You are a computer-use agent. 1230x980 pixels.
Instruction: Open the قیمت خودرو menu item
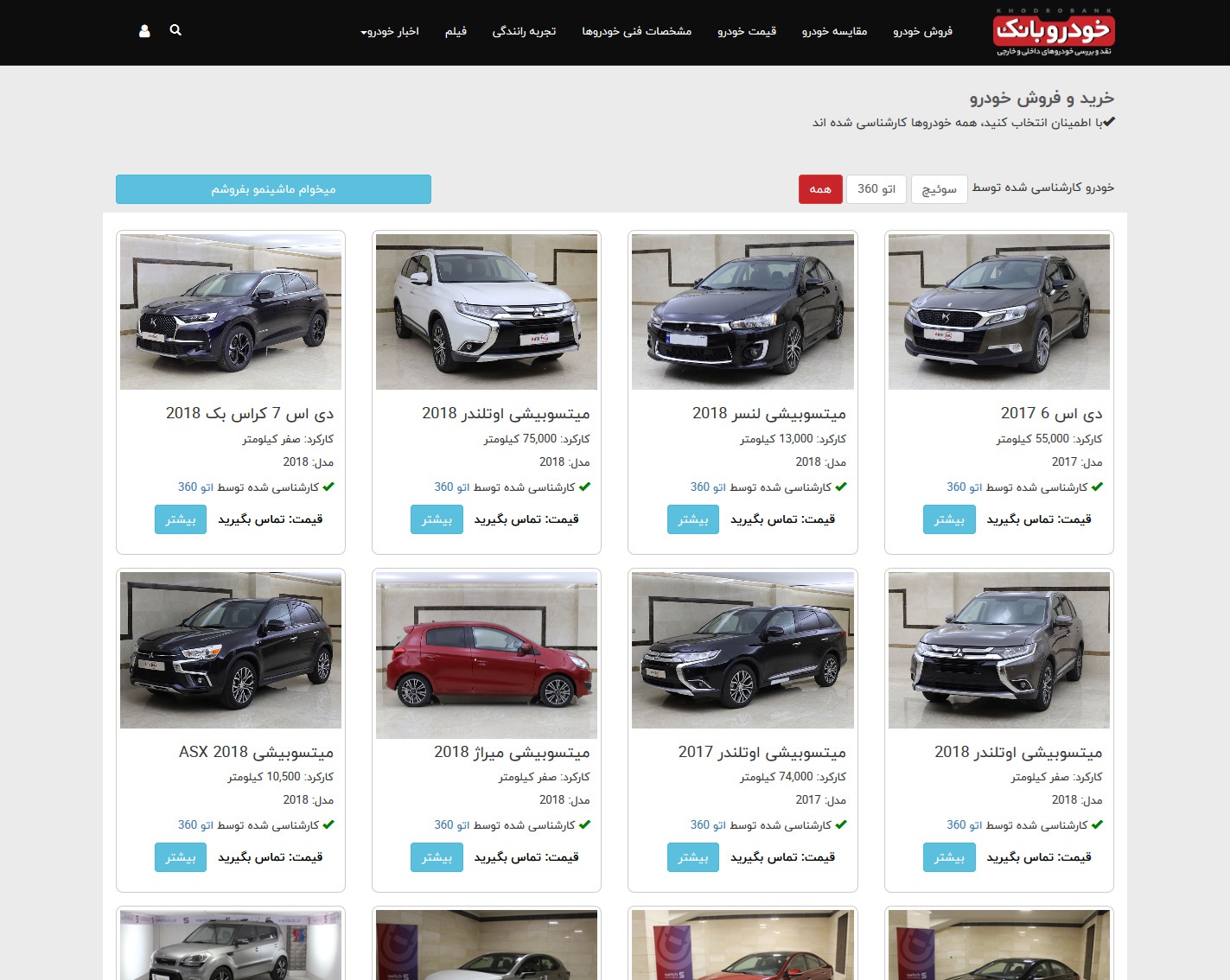tap(747, 31)
